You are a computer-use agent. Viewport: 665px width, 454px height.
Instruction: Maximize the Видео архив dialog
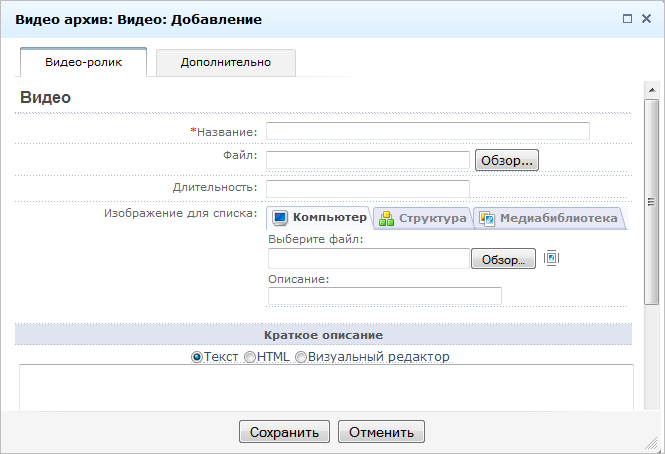pos(627,19)
